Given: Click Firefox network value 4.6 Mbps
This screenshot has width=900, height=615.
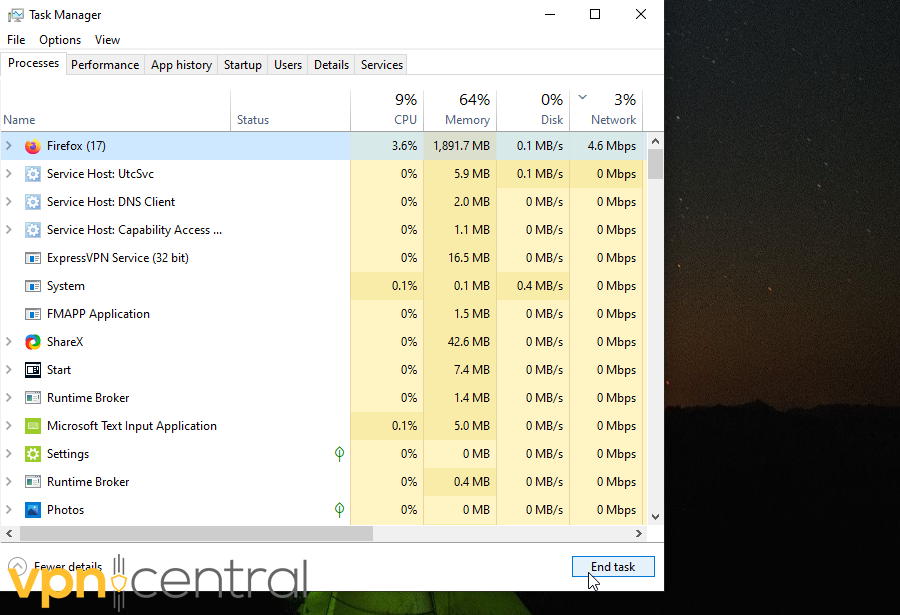Looking at the screenshot, I should (611, 146).
